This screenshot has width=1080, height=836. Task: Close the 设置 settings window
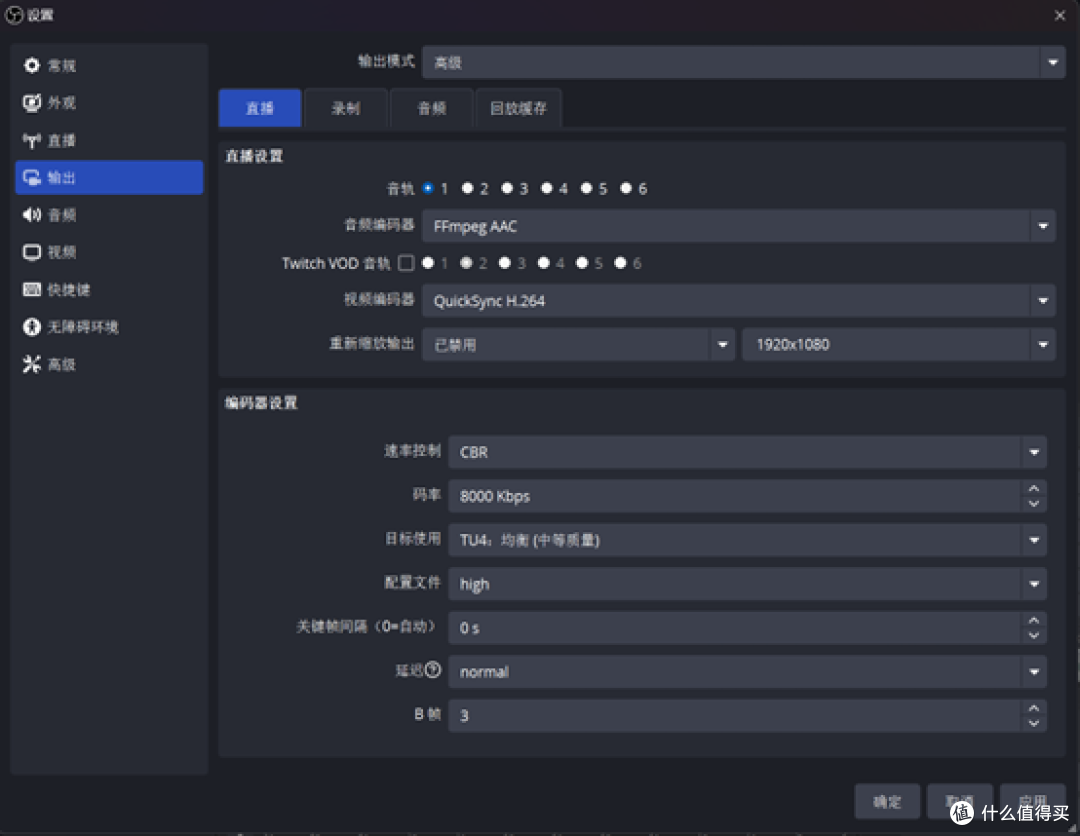(x=1060, y=15)
